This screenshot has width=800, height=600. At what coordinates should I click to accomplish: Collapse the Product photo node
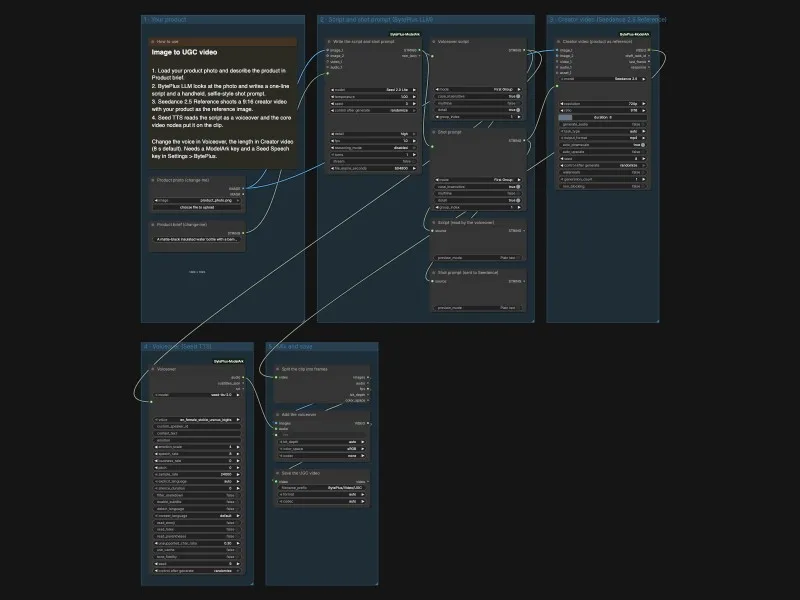pos(153,180)
